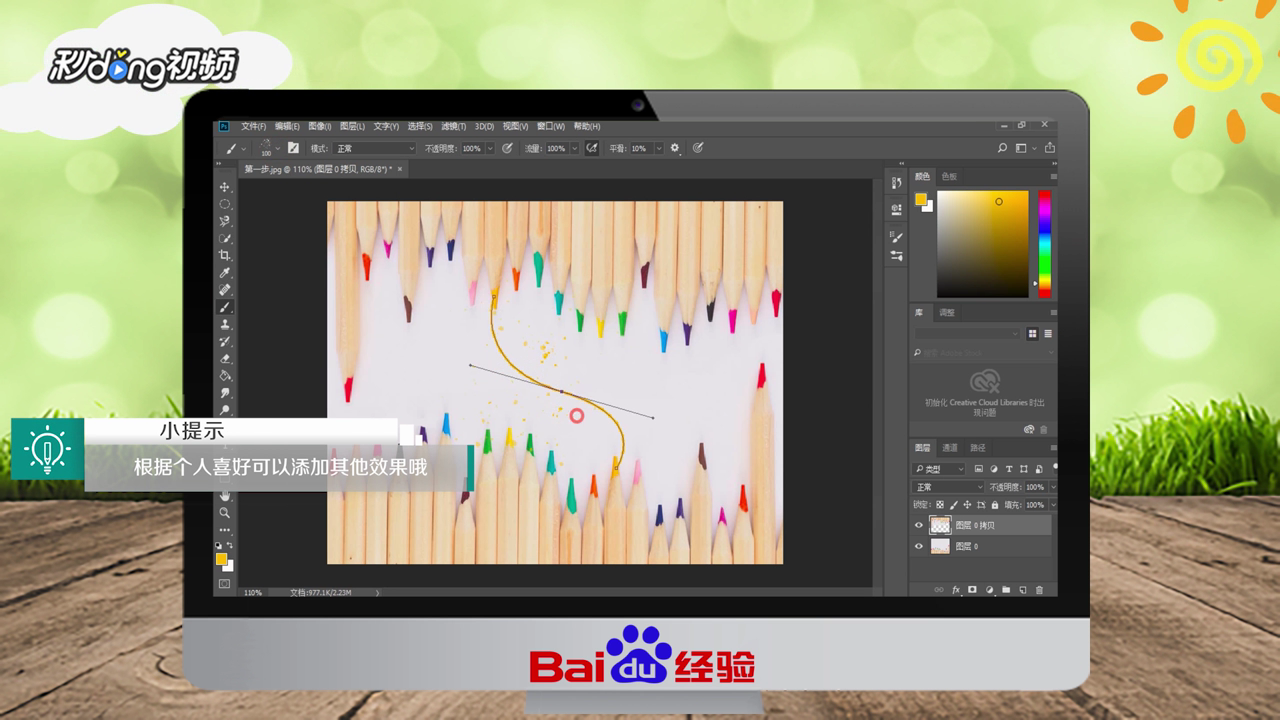Click the share icon at top right

[x=1050, y=148]
